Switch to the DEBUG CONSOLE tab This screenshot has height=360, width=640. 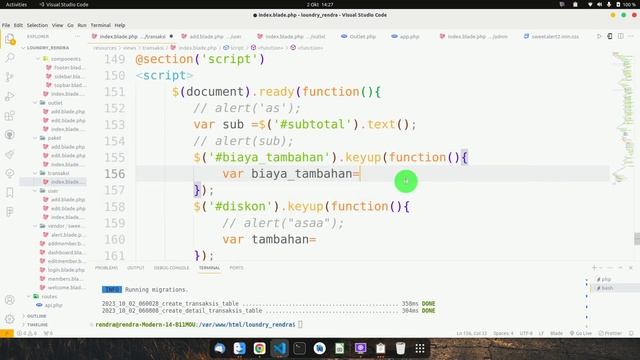(x=171, y=268)
